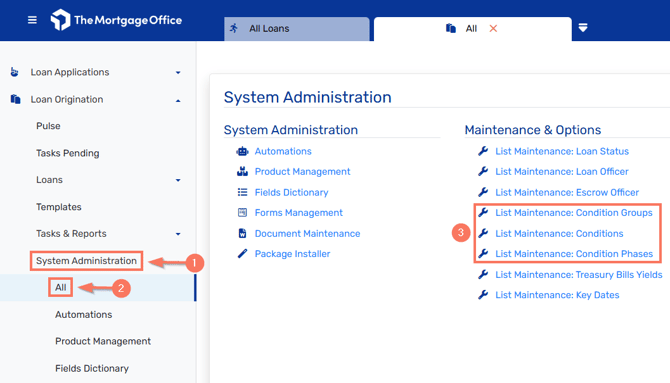Click the documents icon on the All tab
670x383 pixels.
tap(450, 28)
